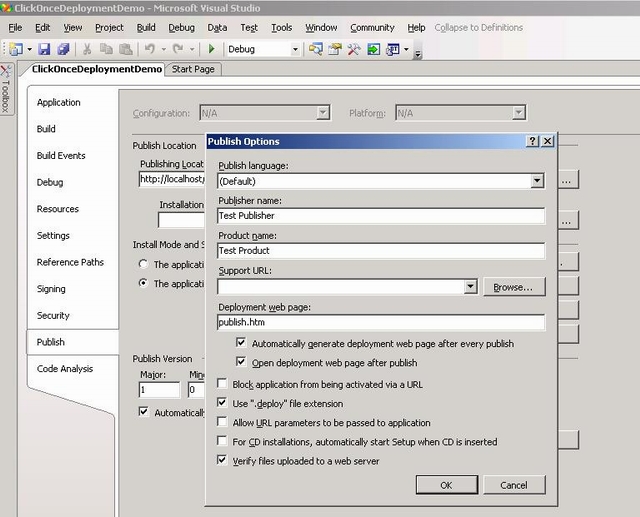Start debugging with the green play icon

pyautogui.click(x=211, y=49)
